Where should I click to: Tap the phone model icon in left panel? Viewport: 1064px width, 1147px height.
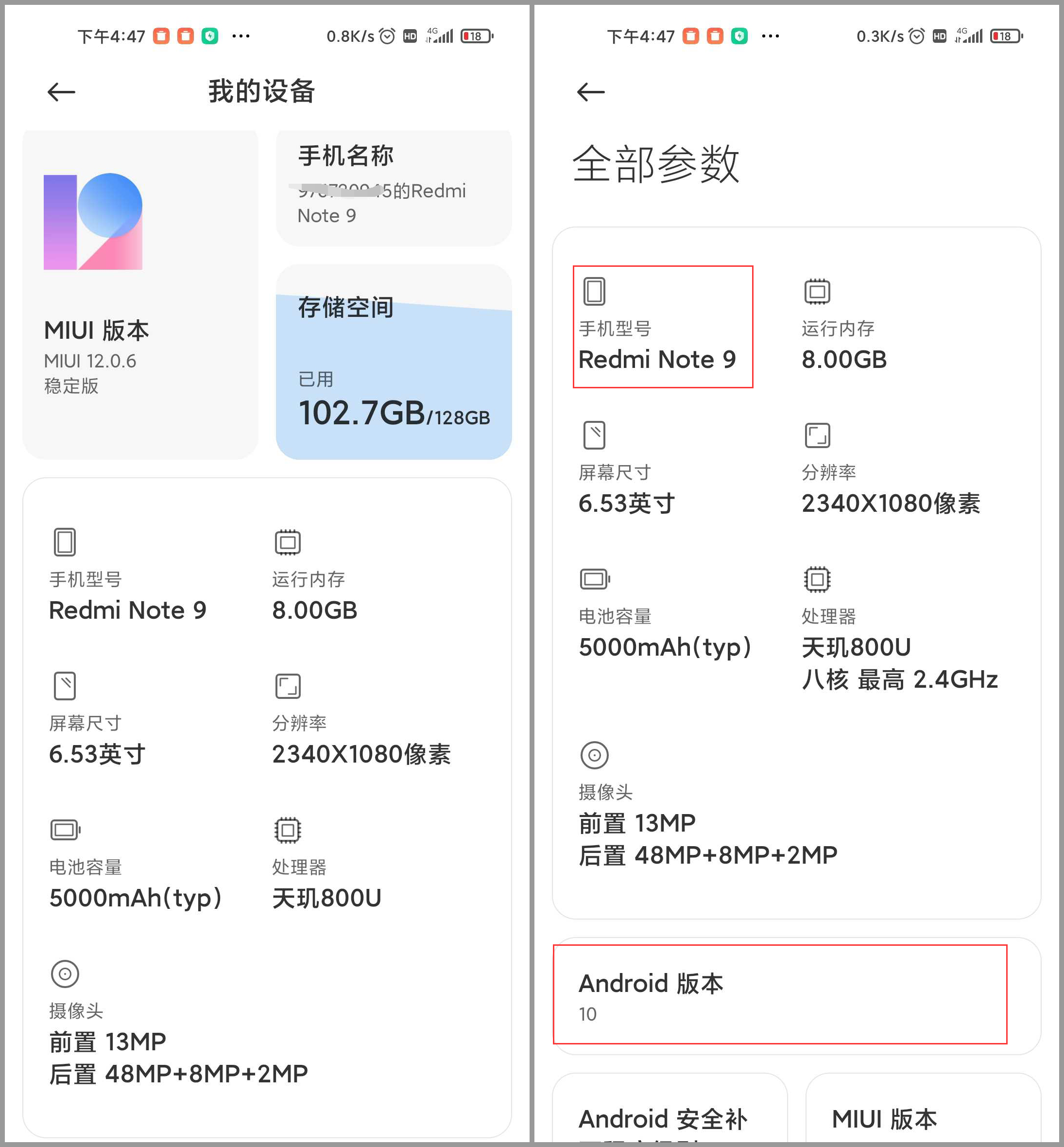pos(65,541)
